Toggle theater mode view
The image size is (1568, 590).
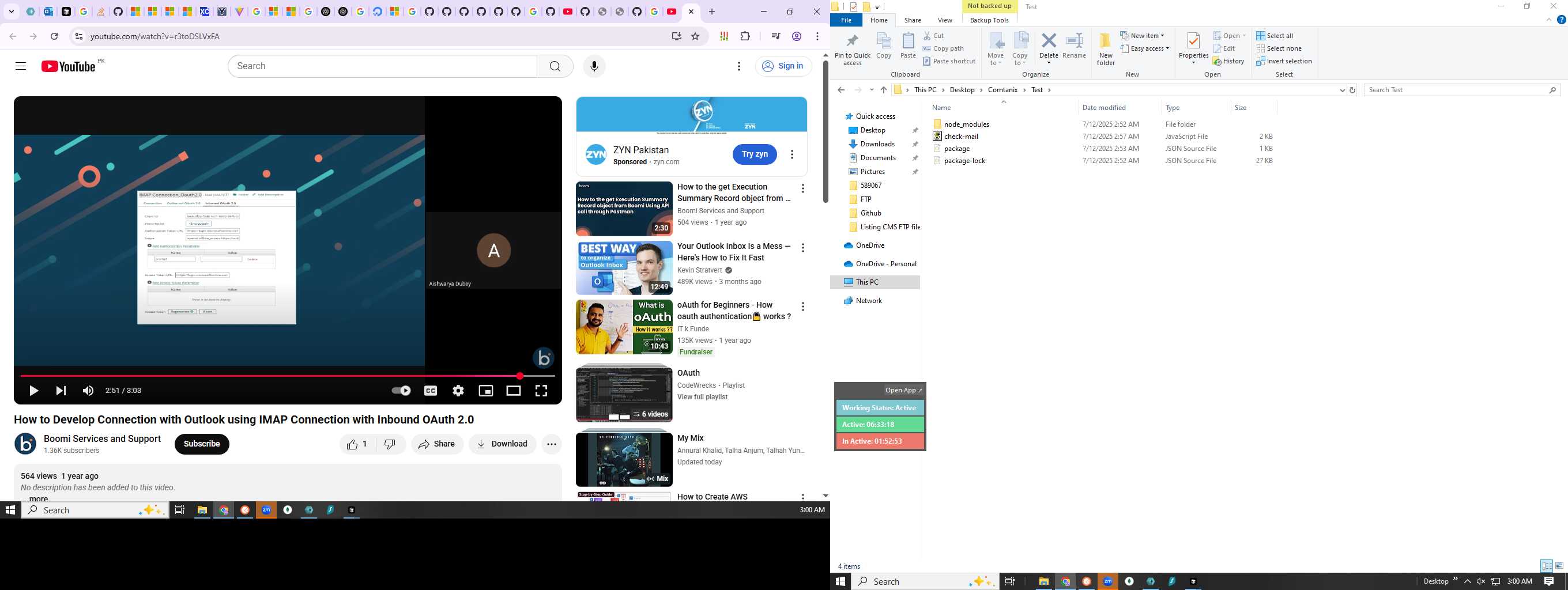point(514,391)
